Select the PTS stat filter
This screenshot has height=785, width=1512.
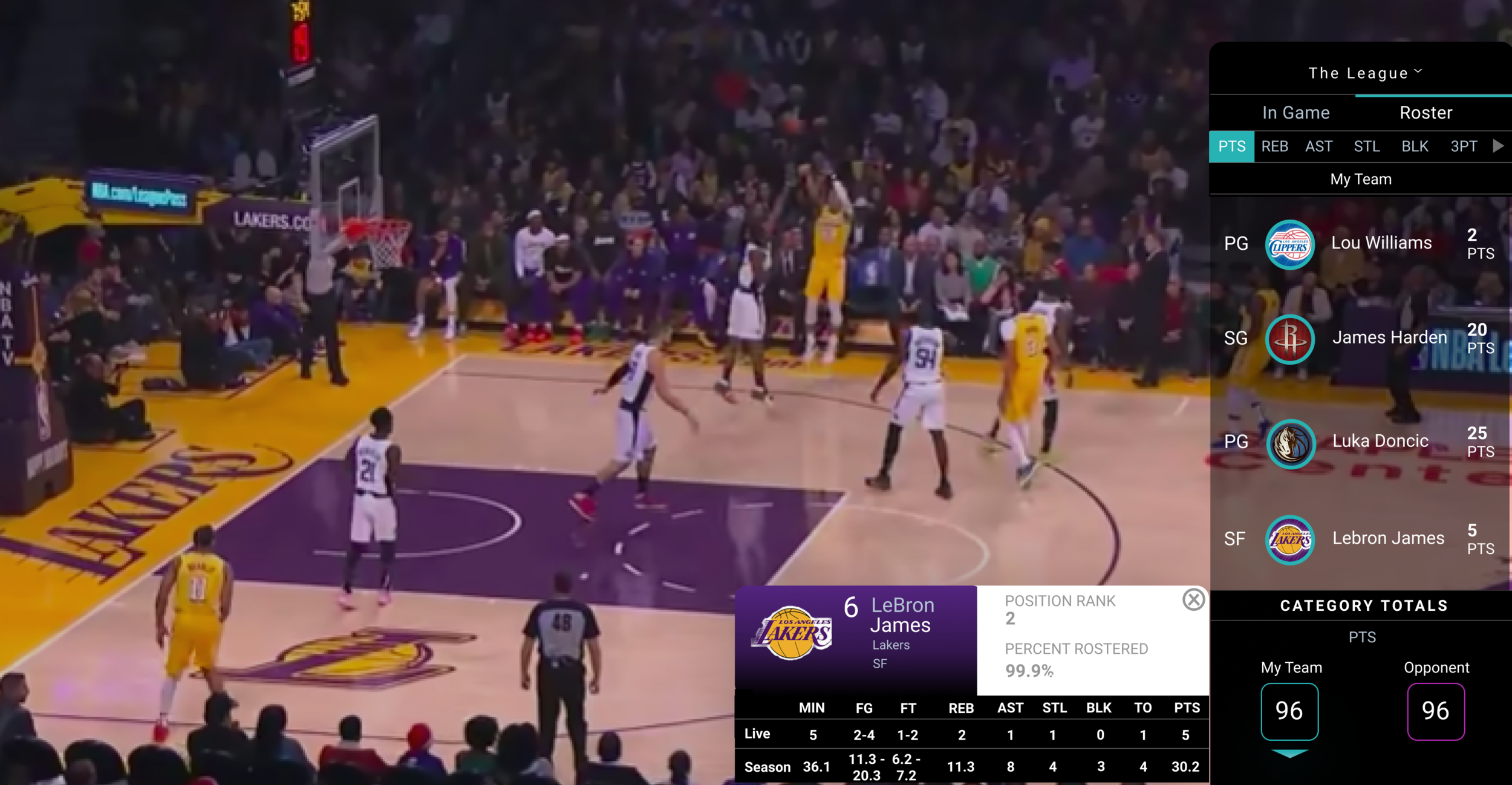(x=1231, y=146)
